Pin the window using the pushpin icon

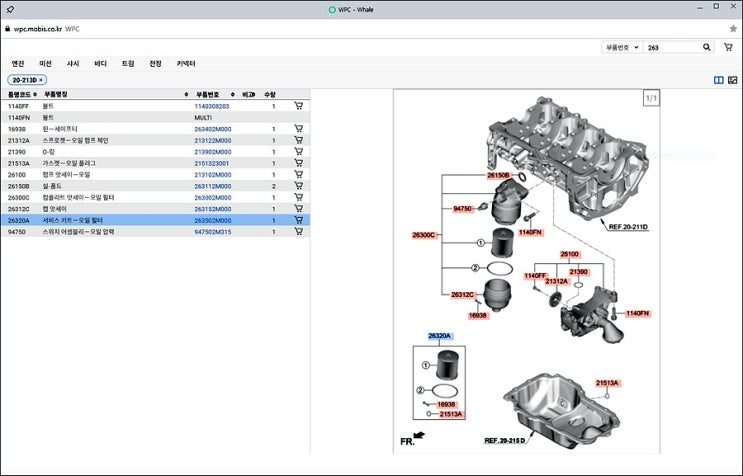click(11, 9)
